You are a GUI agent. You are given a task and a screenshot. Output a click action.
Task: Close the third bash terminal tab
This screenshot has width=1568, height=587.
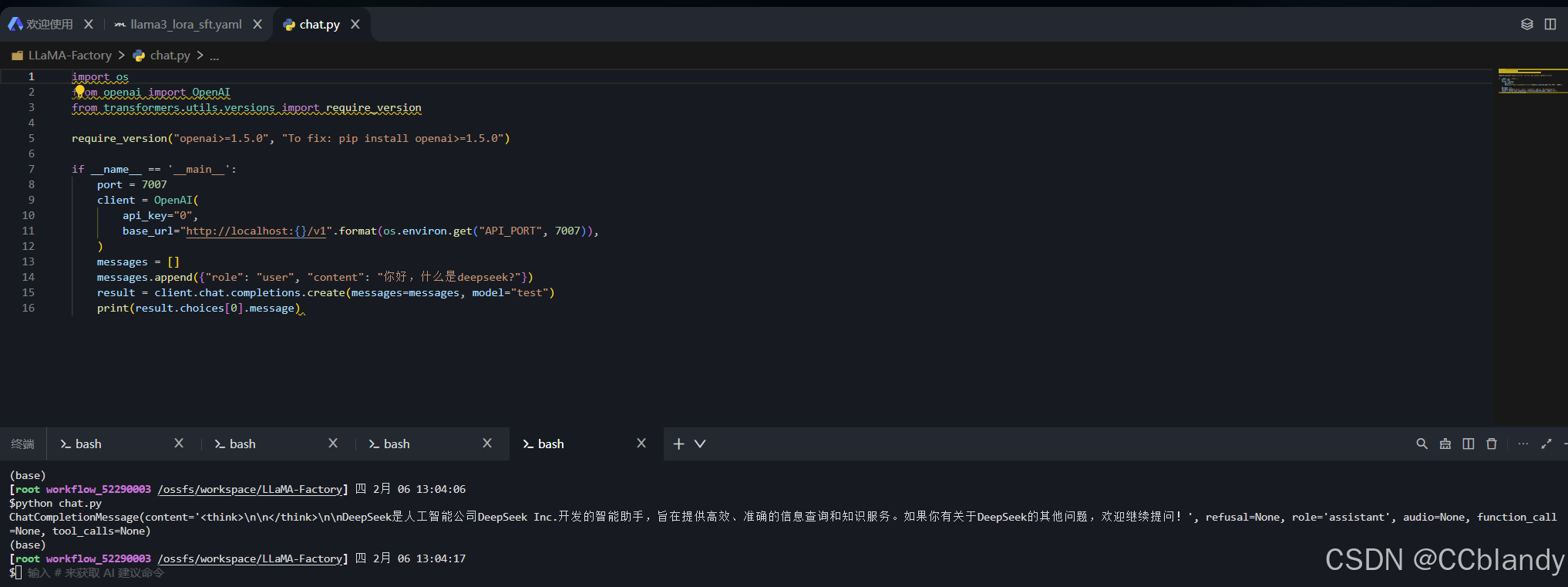tap(487, 443)
